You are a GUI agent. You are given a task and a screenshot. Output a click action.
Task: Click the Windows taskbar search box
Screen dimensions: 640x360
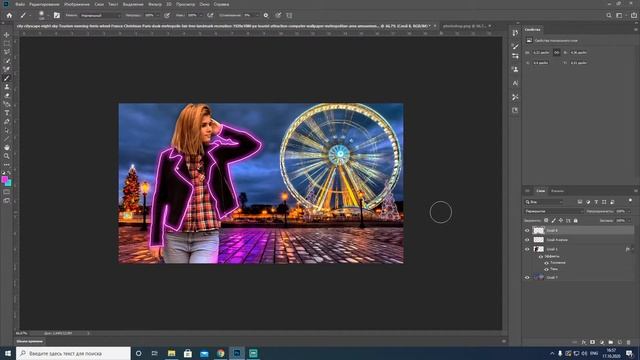point(73,353)
